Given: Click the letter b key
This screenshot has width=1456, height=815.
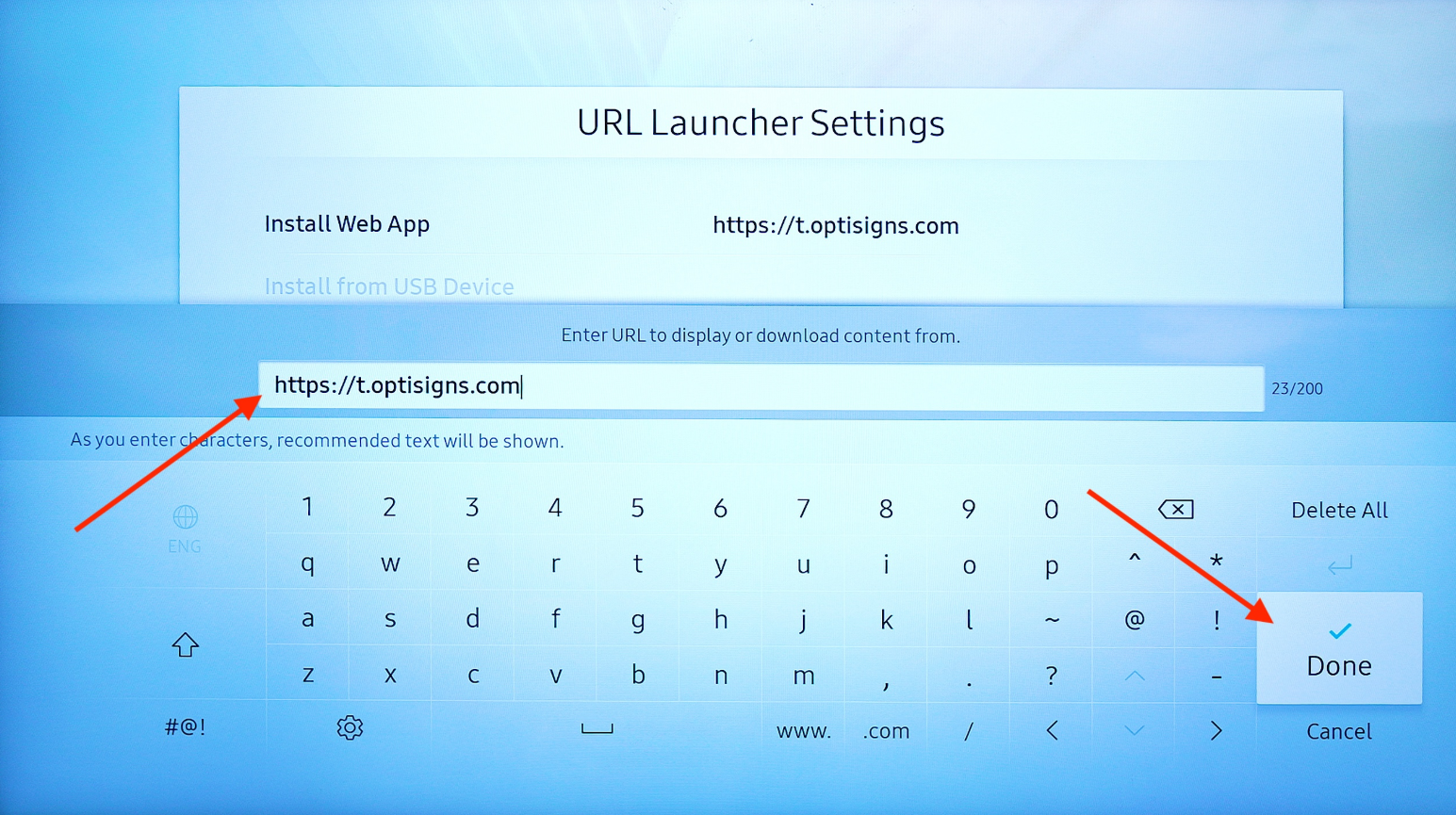Looking at the screenshot, I should (x=638, y=674).
